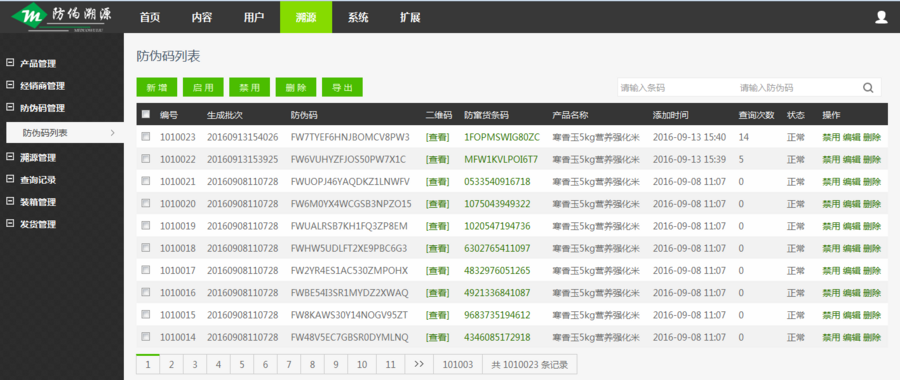The height and width of the screenshot is (380, 900).
Task: Click the 删除 green toolbar button
Action: (296, 87)
